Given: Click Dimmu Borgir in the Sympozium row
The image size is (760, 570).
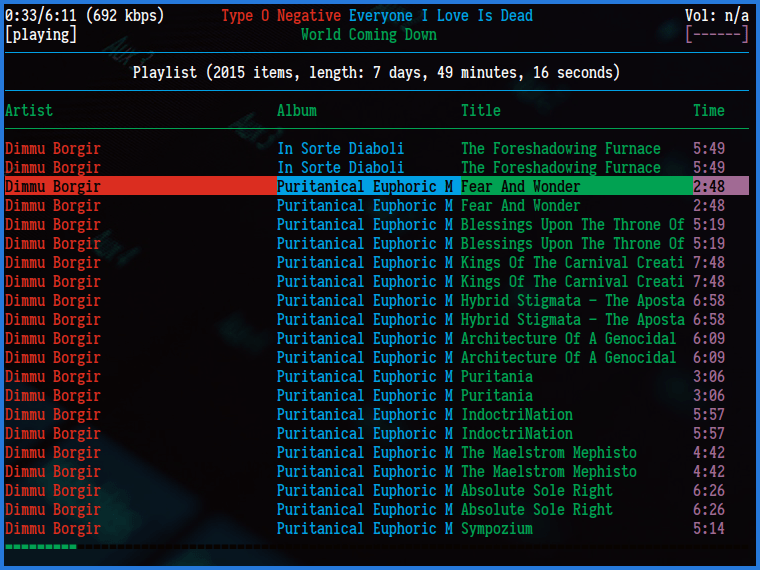Looking at the screenshot, I should tap(53, 528).
